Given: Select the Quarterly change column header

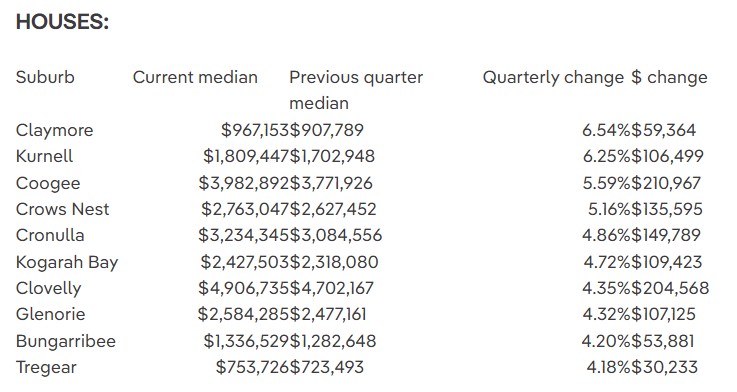Looking at the screenshot, I should (x=553, y=77).
